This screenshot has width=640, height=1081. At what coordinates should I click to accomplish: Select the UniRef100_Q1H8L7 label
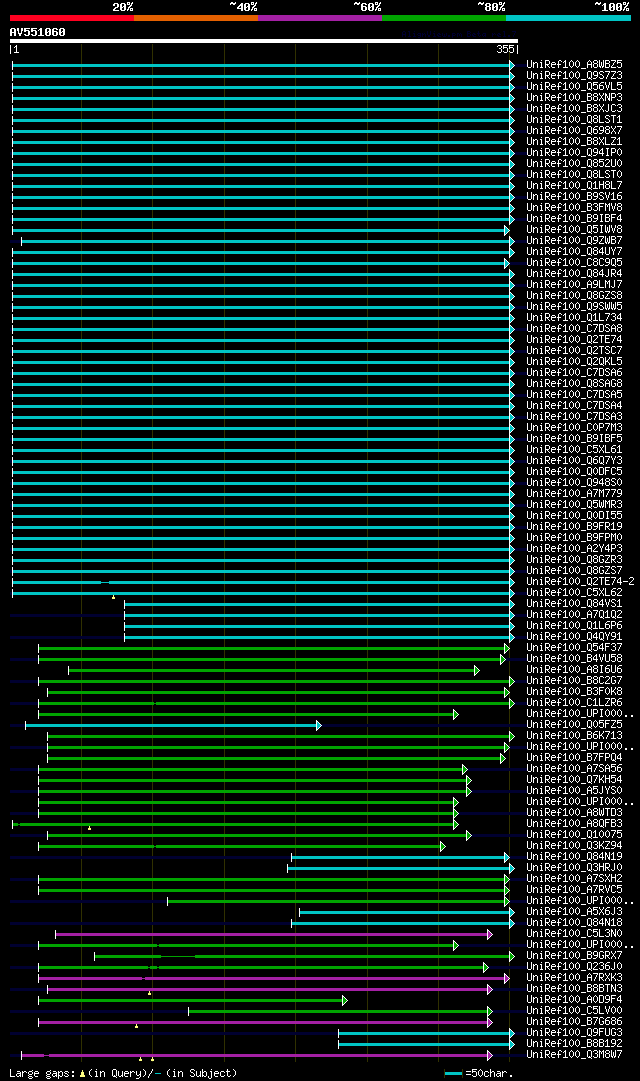click(x=574, y=186)
